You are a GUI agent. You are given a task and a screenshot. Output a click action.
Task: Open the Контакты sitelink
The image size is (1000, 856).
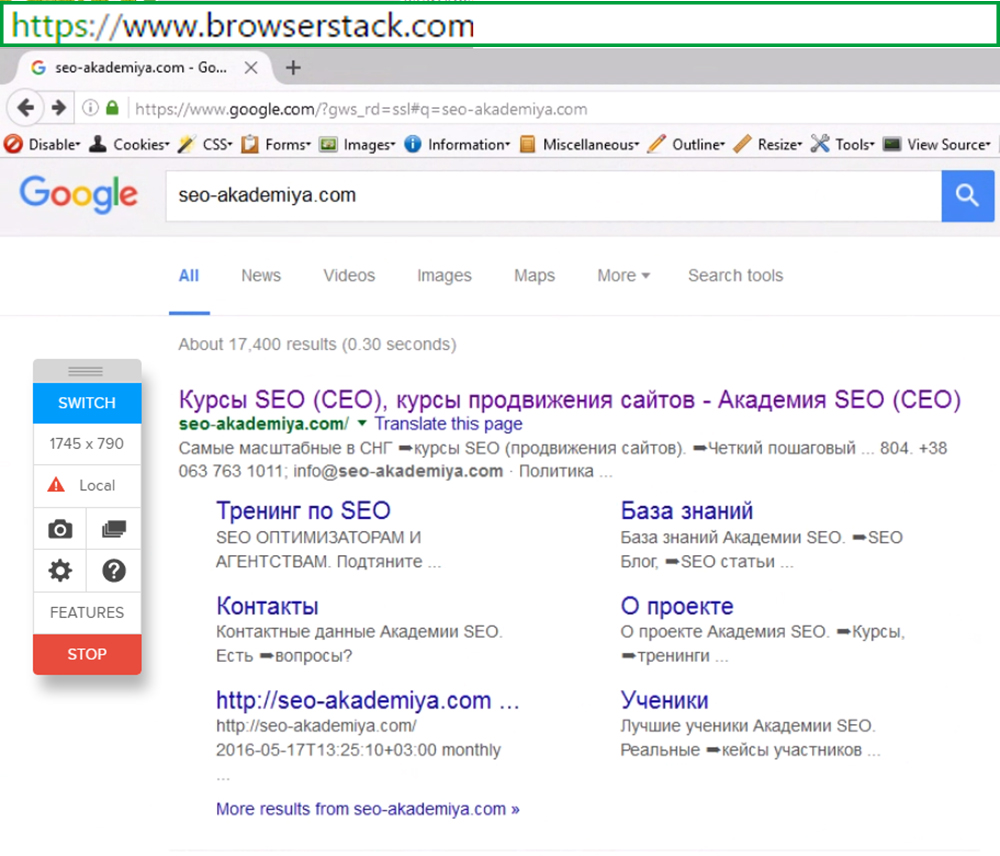click(x=267, y=606)
